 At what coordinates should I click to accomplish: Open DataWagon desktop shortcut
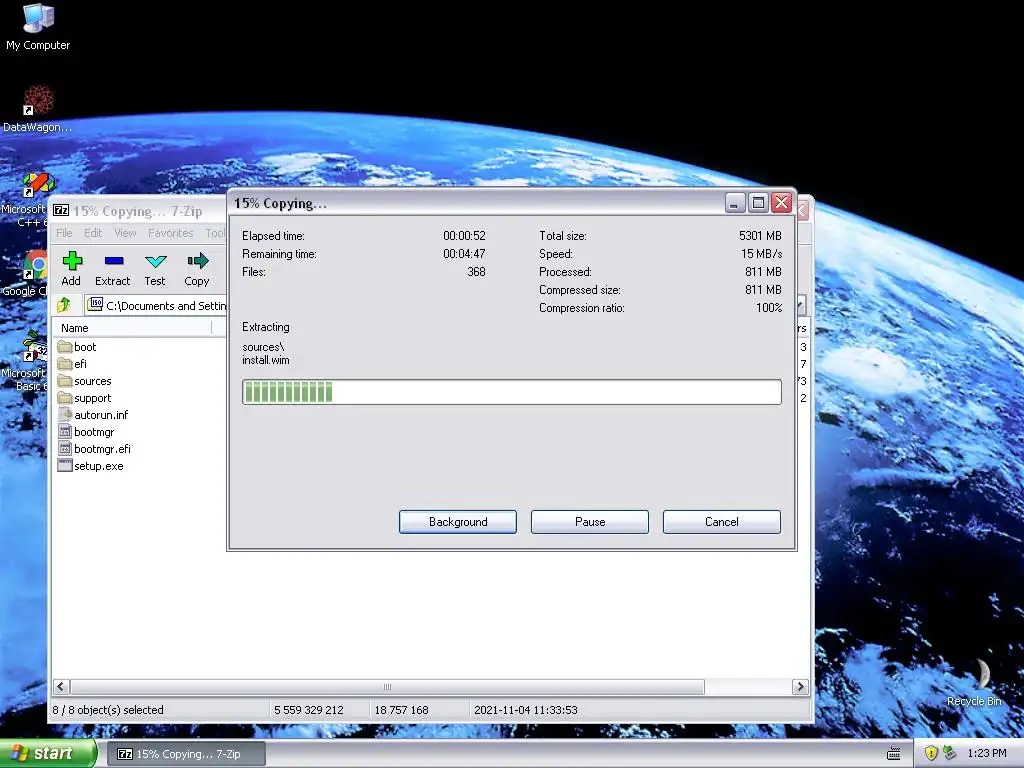click(37, 109)
